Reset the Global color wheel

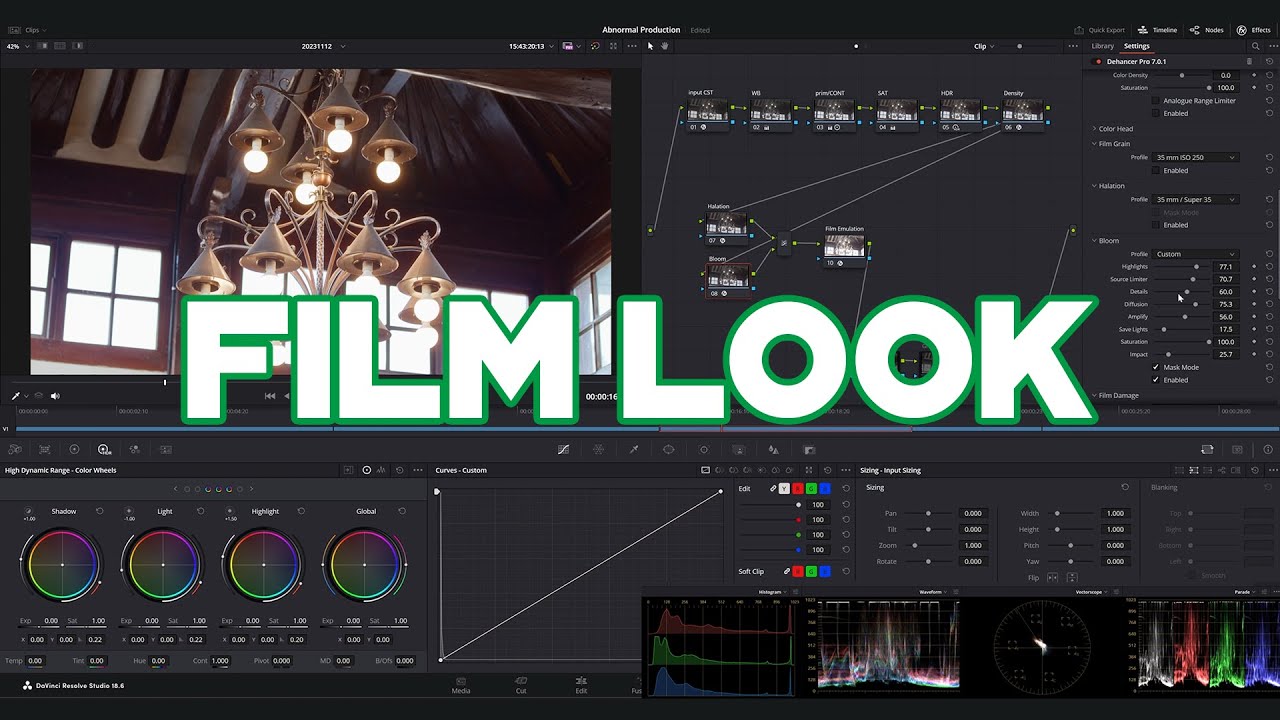pyautogui.click(x=402, y=511)
